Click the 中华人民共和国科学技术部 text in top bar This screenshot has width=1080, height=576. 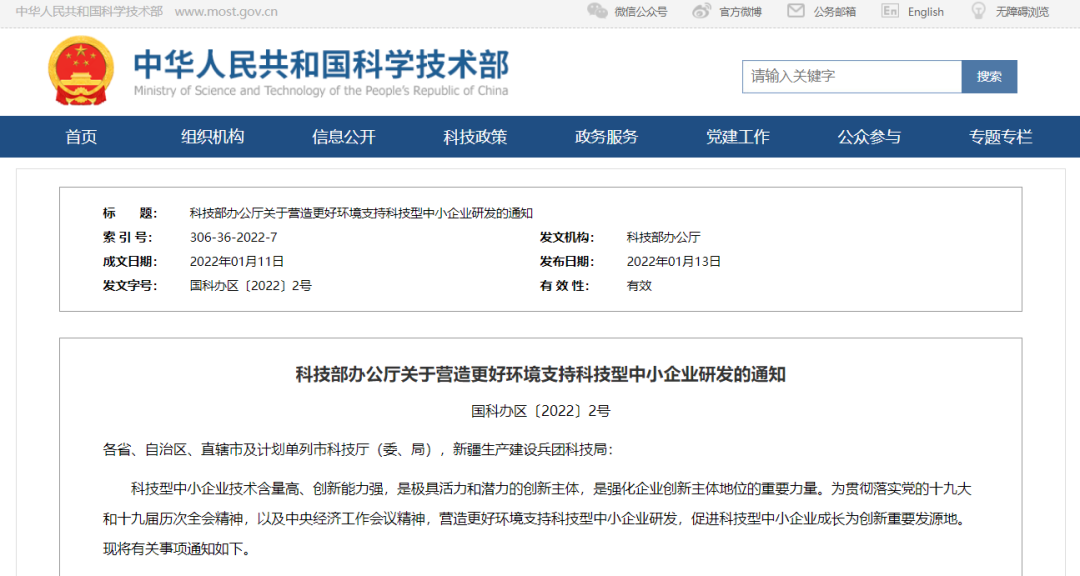[90, 12]
